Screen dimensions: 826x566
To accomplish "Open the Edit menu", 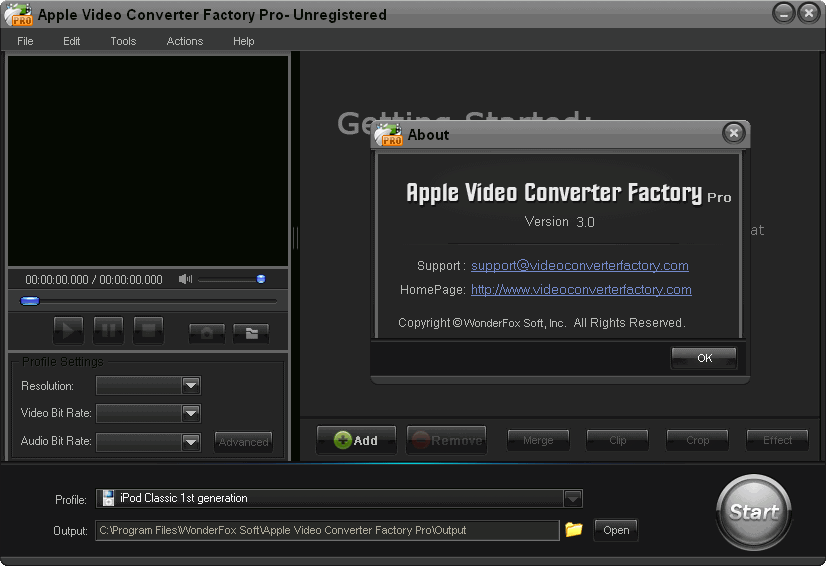I will [71, 41].
